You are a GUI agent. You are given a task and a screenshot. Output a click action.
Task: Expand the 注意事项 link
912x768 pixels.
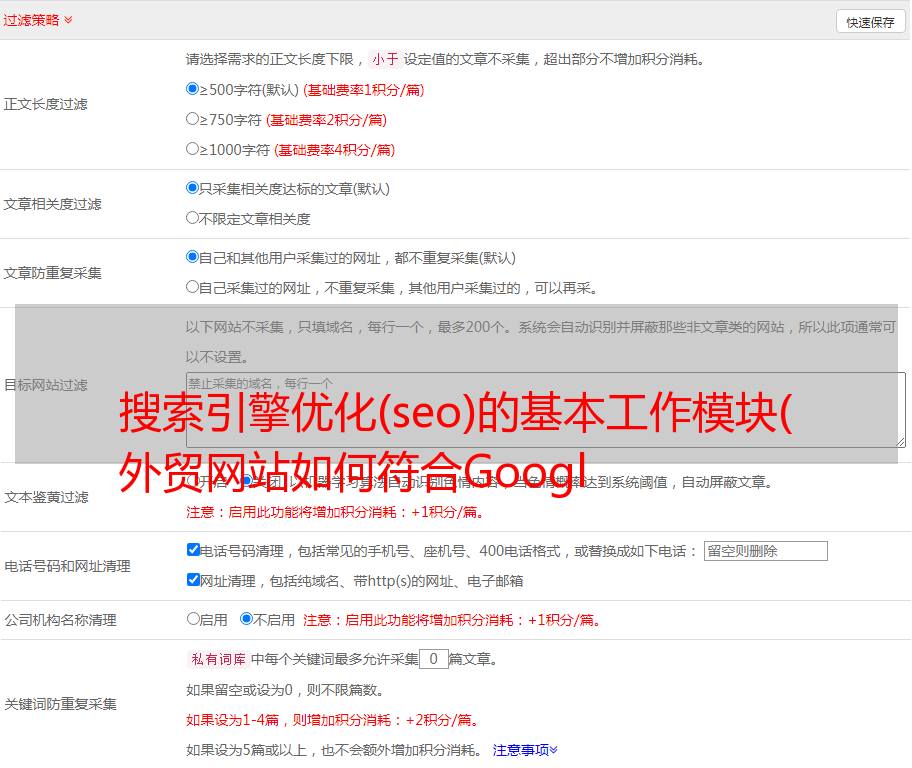coord(525,750)
